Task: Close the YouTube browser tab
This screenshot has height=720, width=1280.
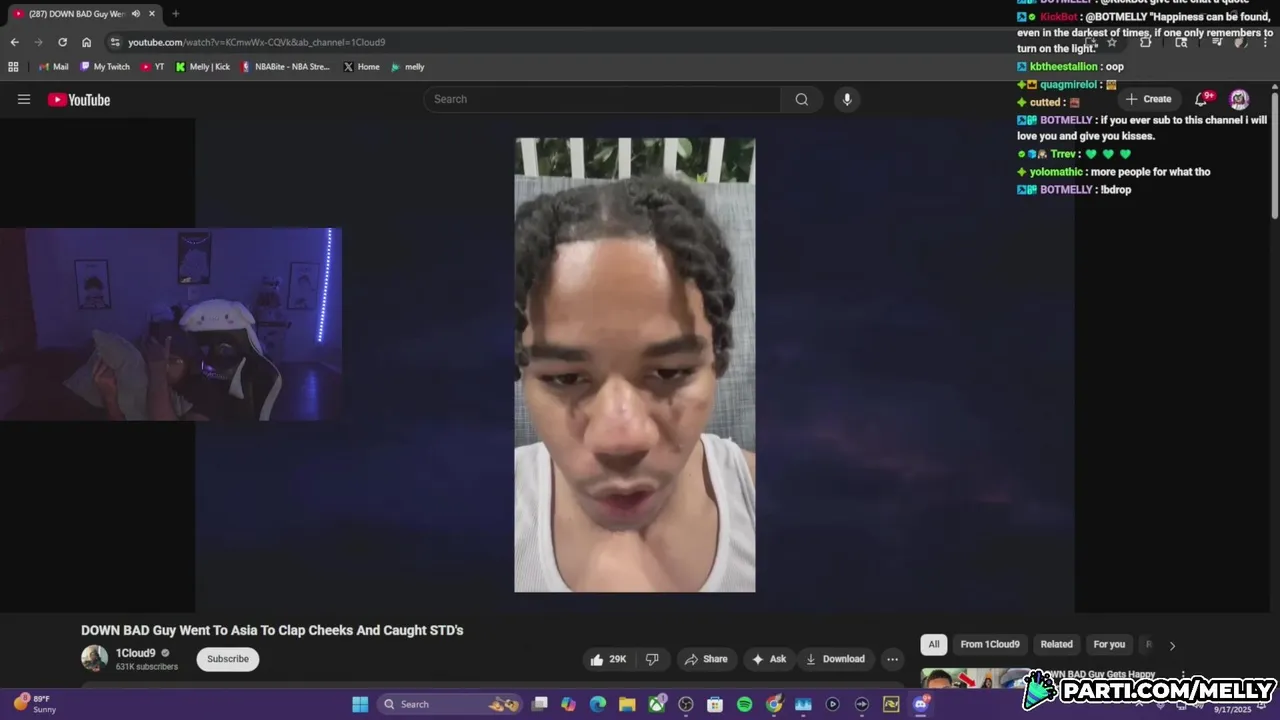Action: [x=152, y=14]
